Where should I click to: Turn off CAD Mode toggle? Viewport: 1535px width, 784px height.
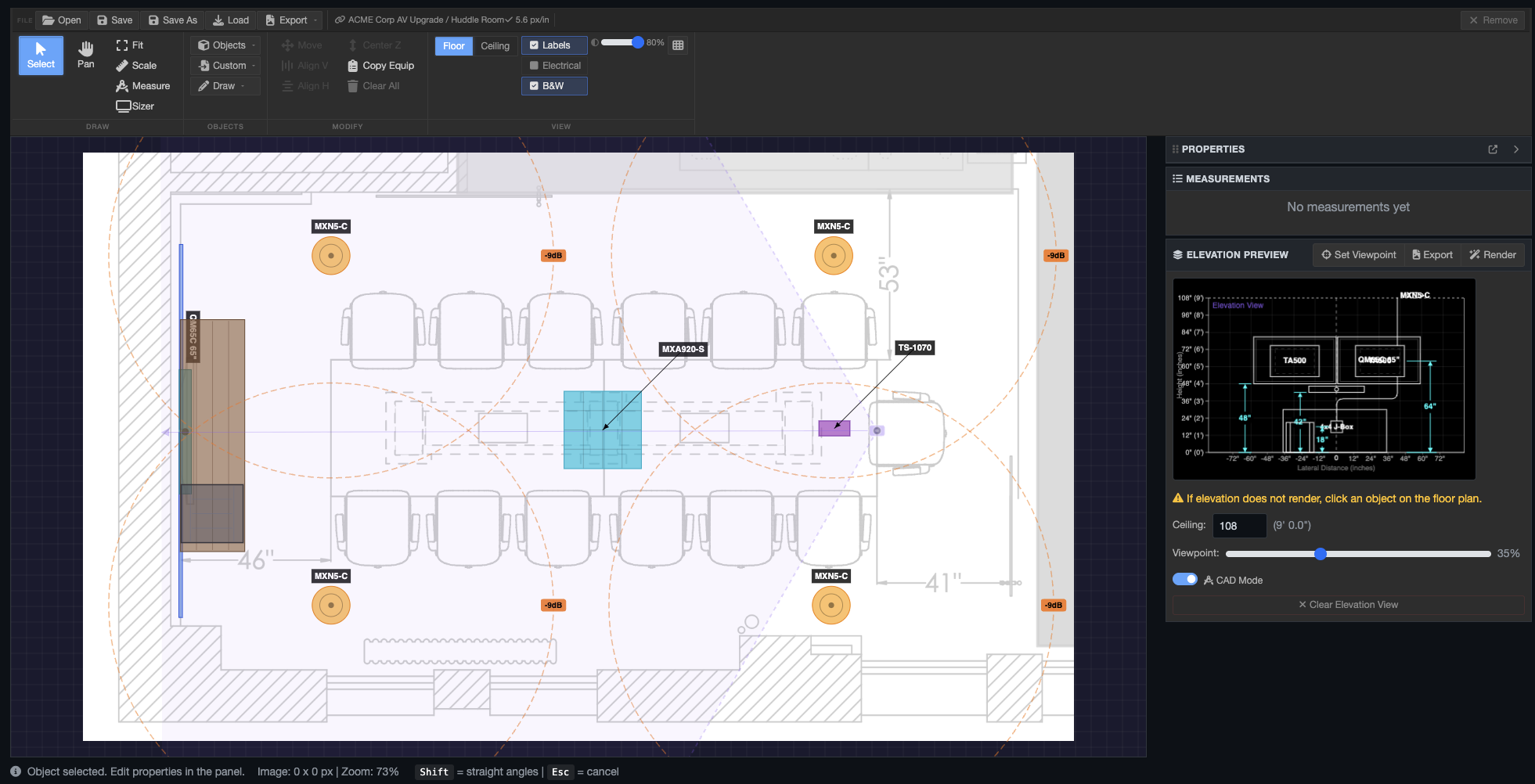1184,580
